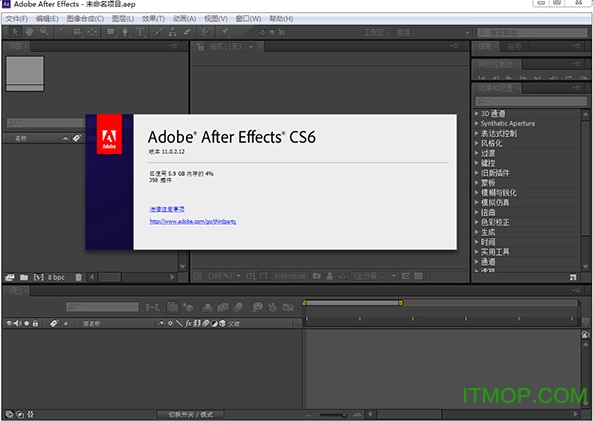Toggle the Draft 3D button in timeline

tap(188, 307)
